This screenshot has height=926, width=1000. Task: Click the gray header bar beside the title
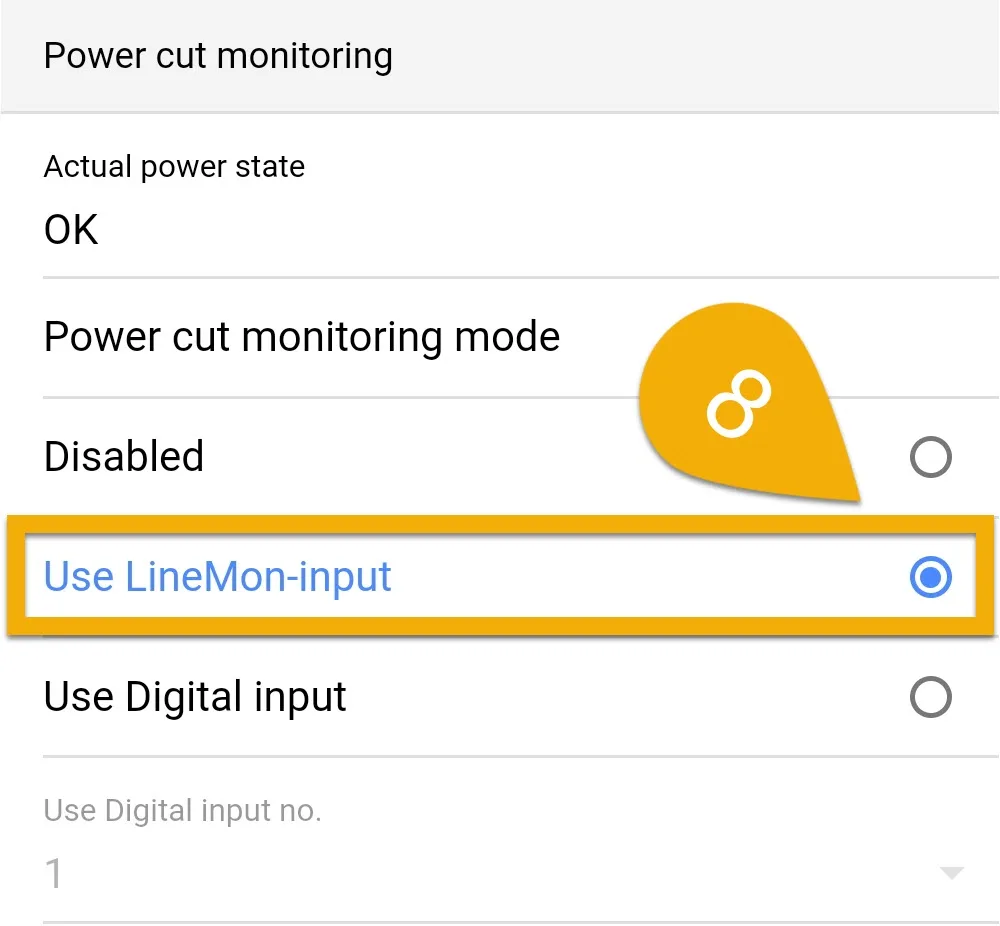(695, 56)
